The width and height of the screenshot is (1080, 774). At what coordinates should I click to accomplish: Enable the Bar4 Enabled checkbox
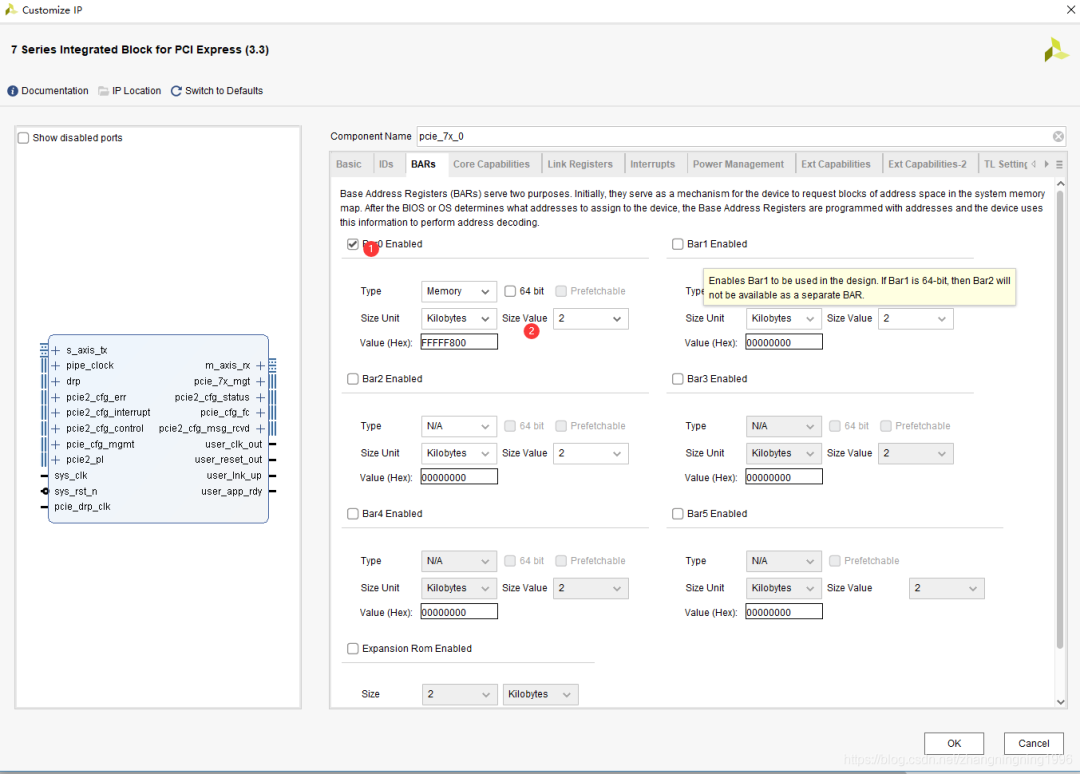click(353, 514)
